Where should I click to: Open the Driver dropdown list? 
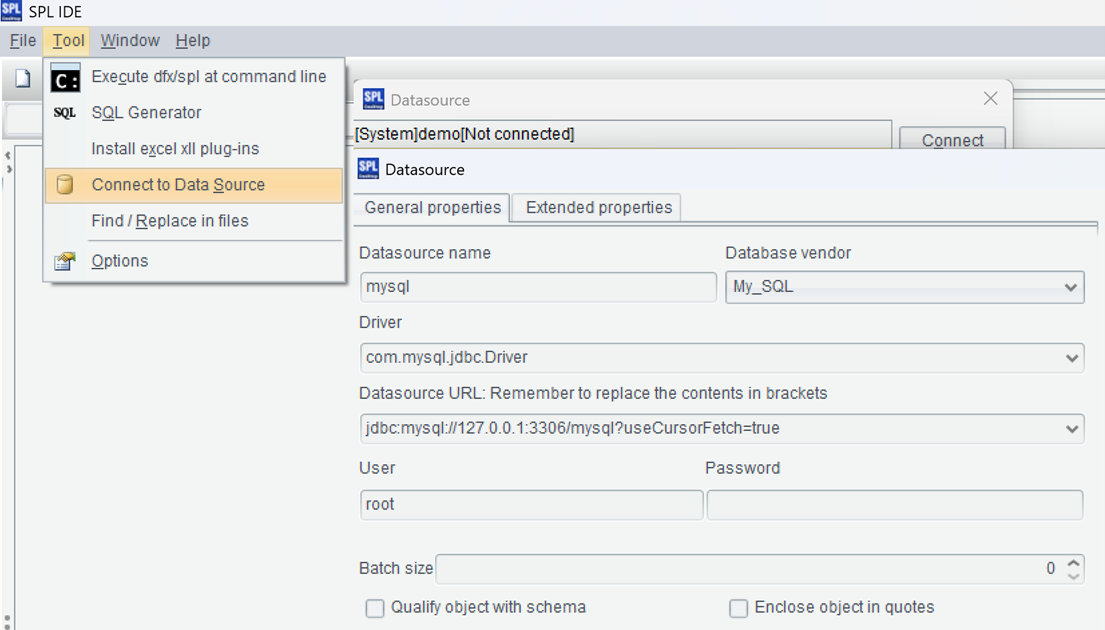coord(1072,358)
